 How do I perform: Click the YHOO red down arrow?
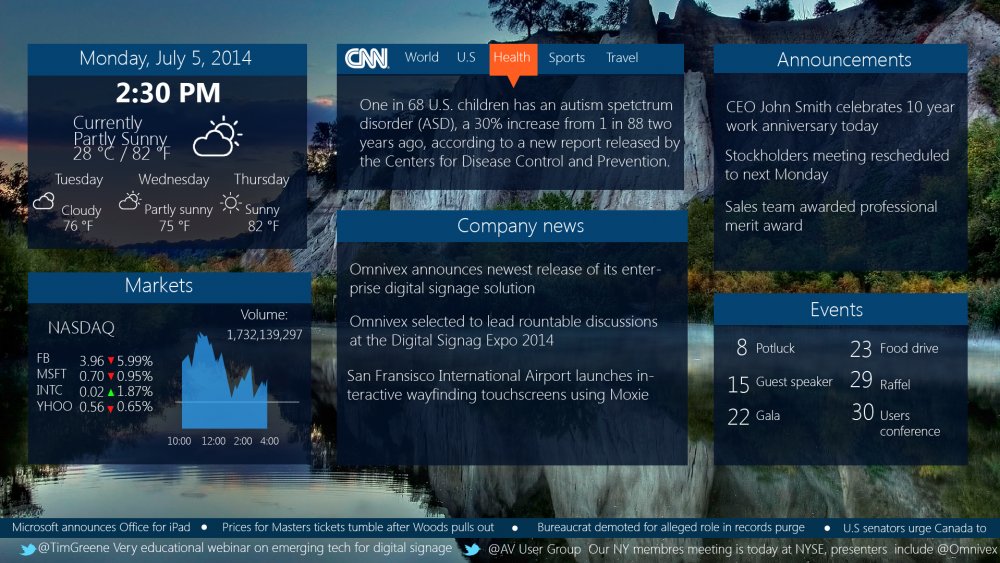(110, 407)
